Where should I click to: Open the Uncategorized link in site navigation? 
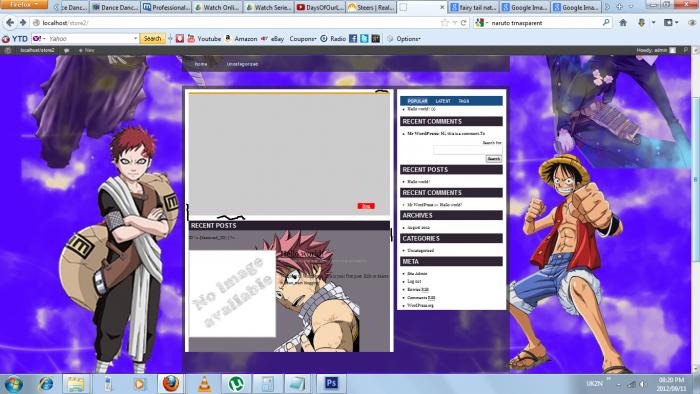click(242, 64)
